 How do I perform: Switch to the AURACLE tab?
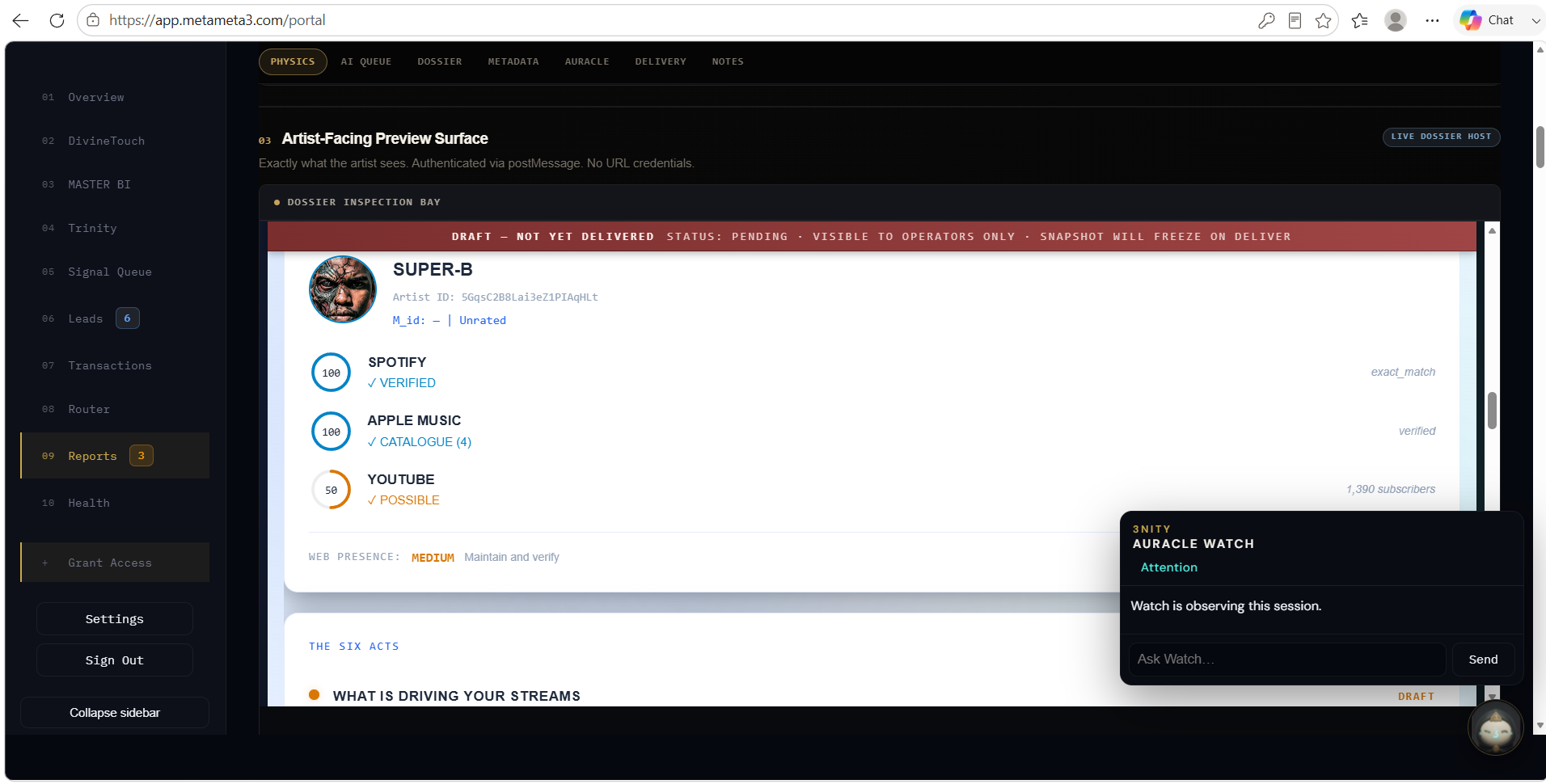(x=587, y=61)
